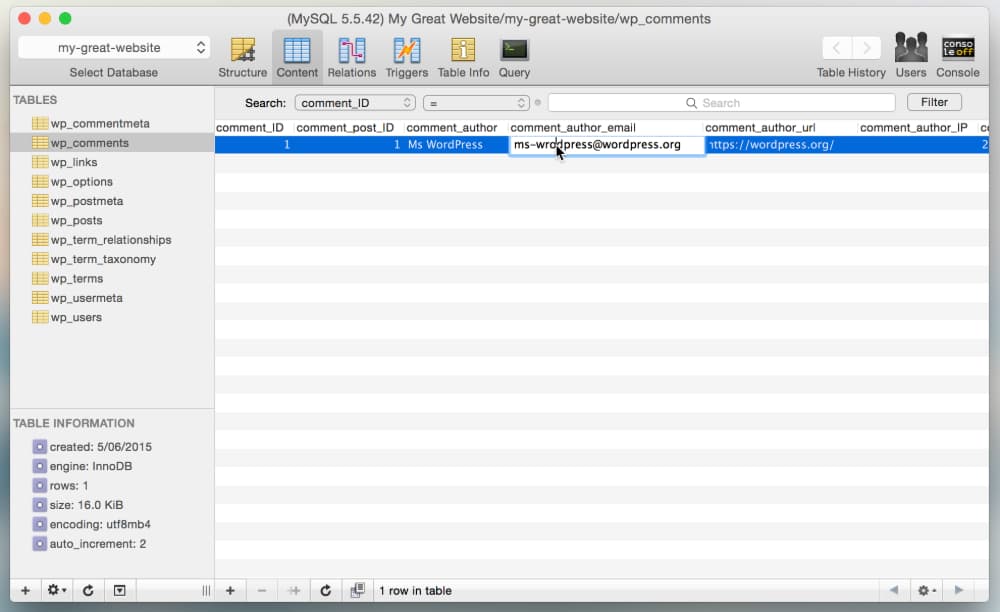Open the Structure view
Screen dimensions: 1000x612
[242, 57]
